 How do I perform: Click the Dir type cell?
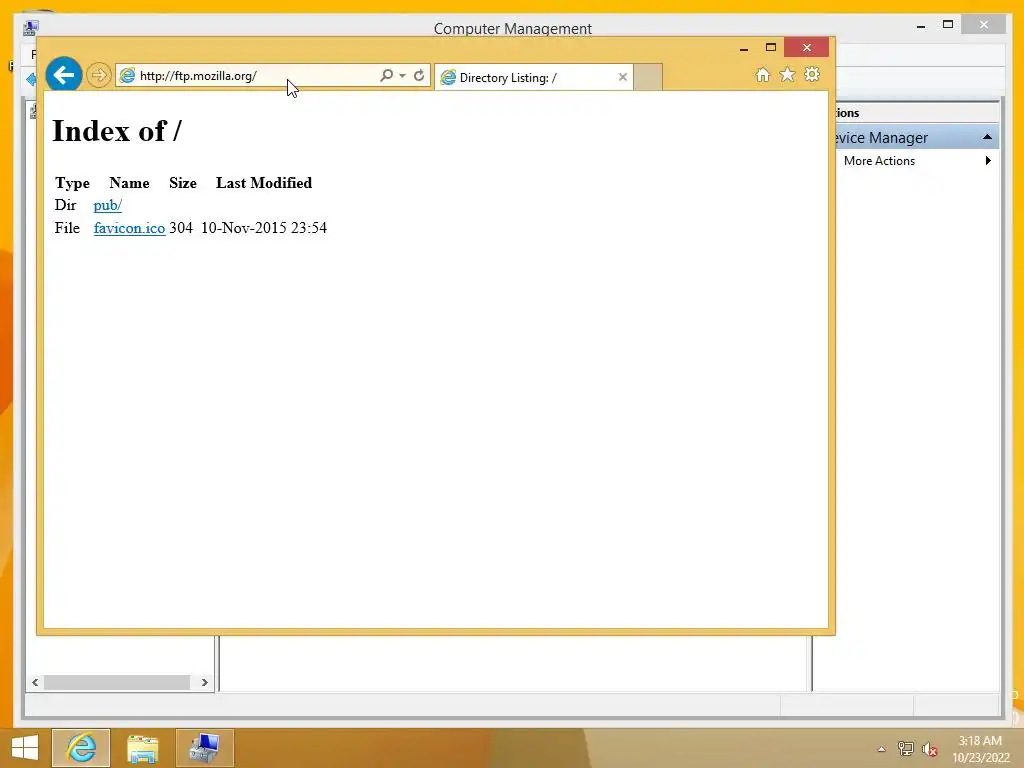coord(65,205)
